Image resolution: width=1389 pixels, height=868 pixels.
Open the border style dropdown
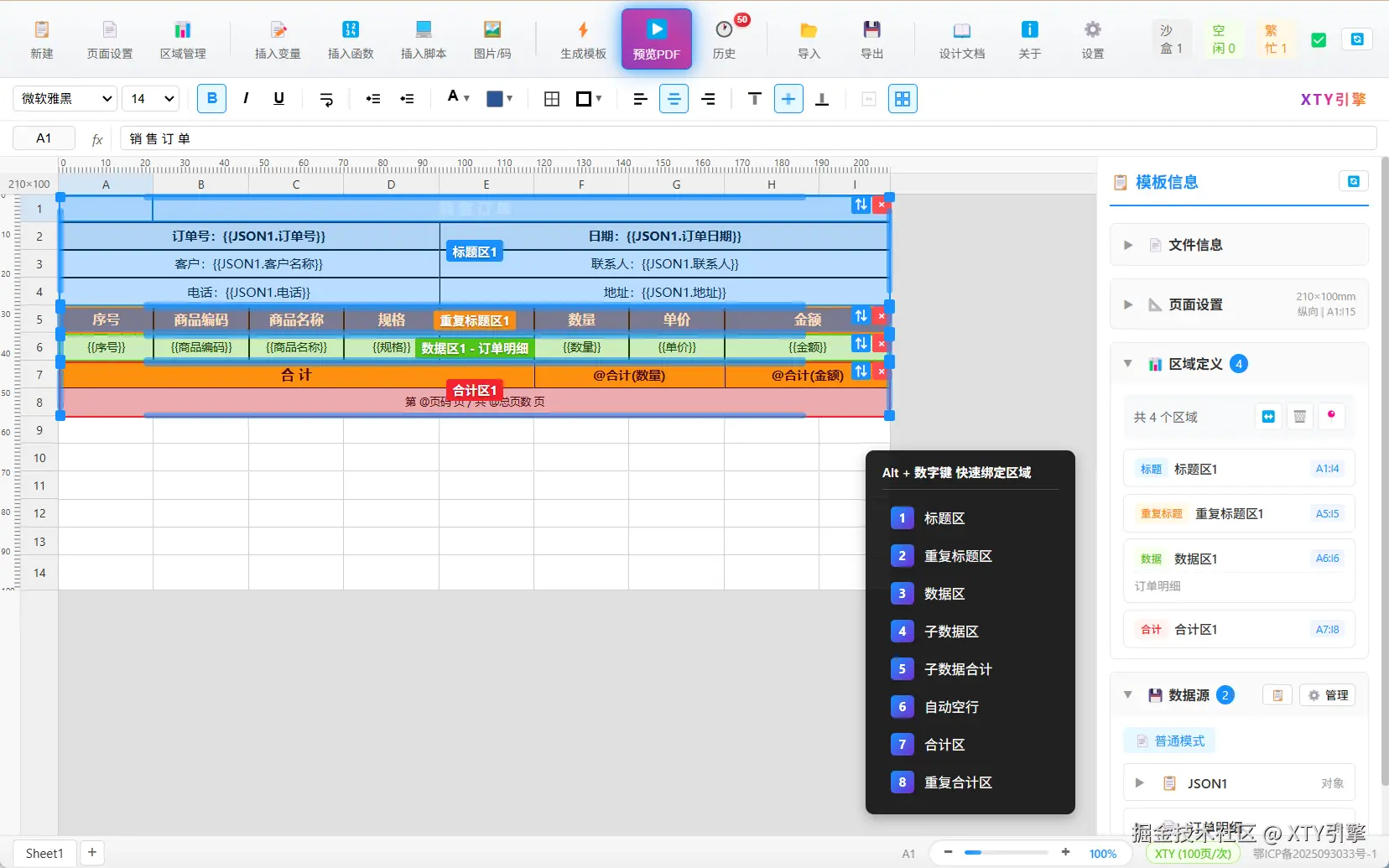click(x=589, y=99)
